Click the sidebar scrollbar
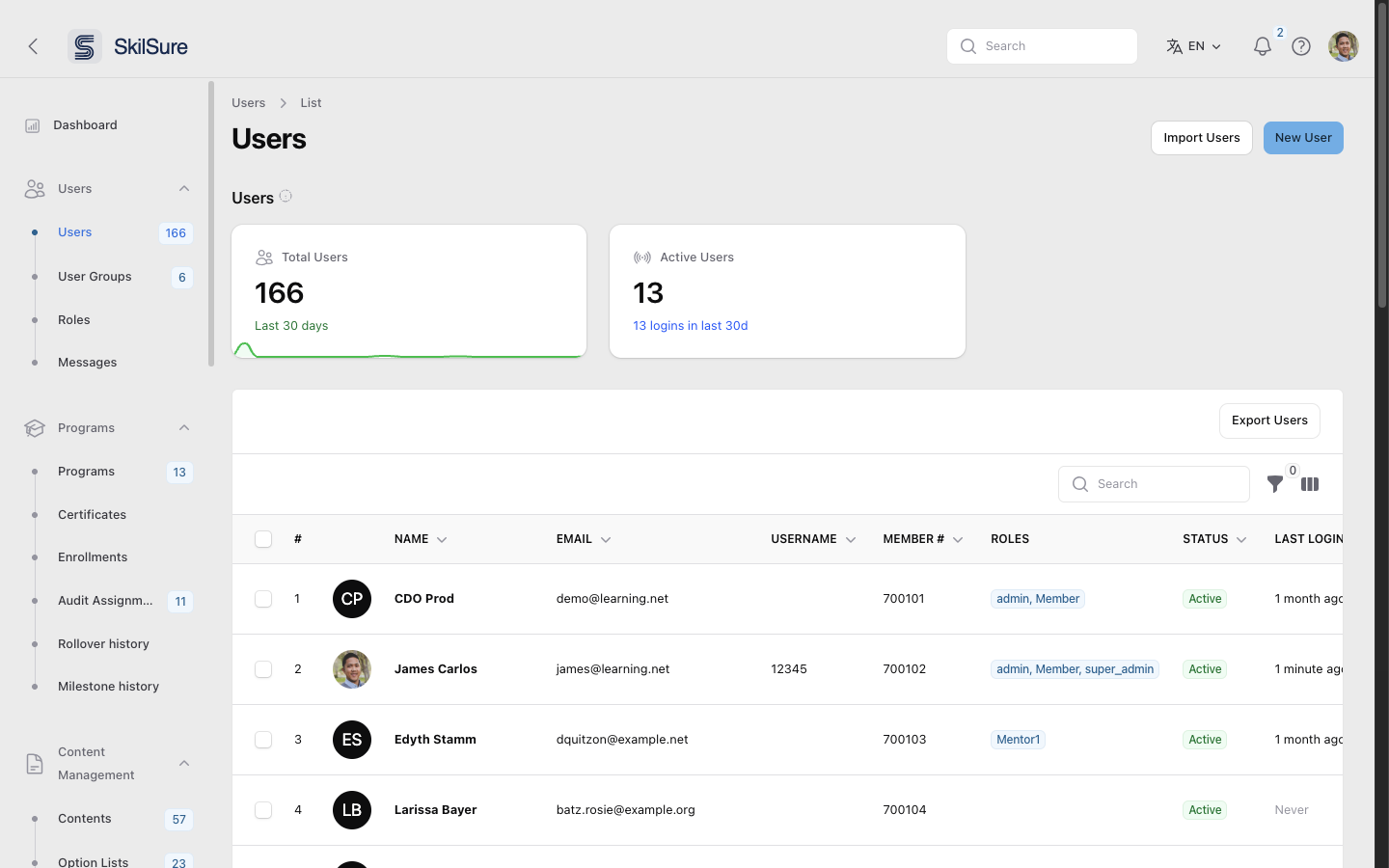This screenshot has width=1389, height=868. tap(211, 224)
